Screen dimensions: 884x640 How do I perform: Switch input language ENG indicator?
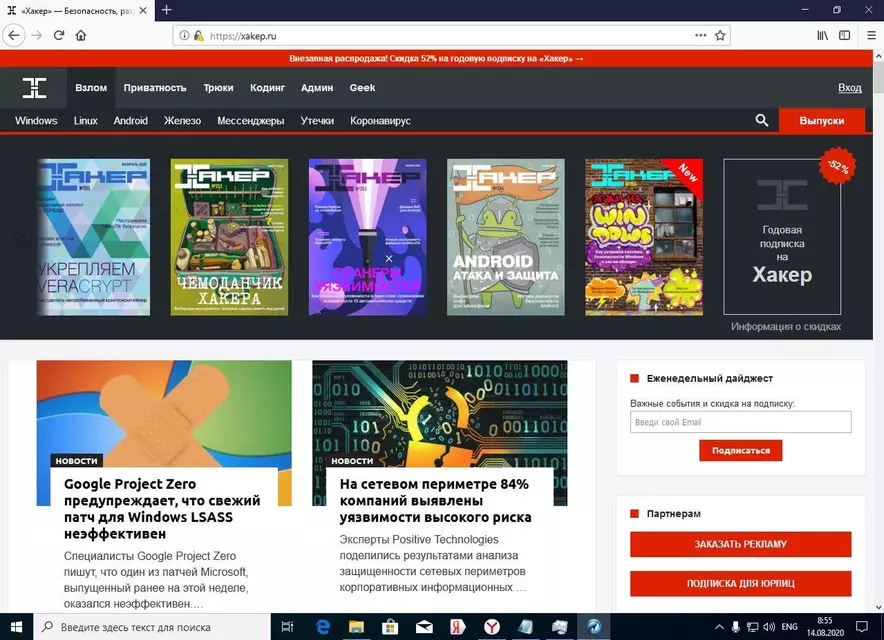[x=789, y=627]
